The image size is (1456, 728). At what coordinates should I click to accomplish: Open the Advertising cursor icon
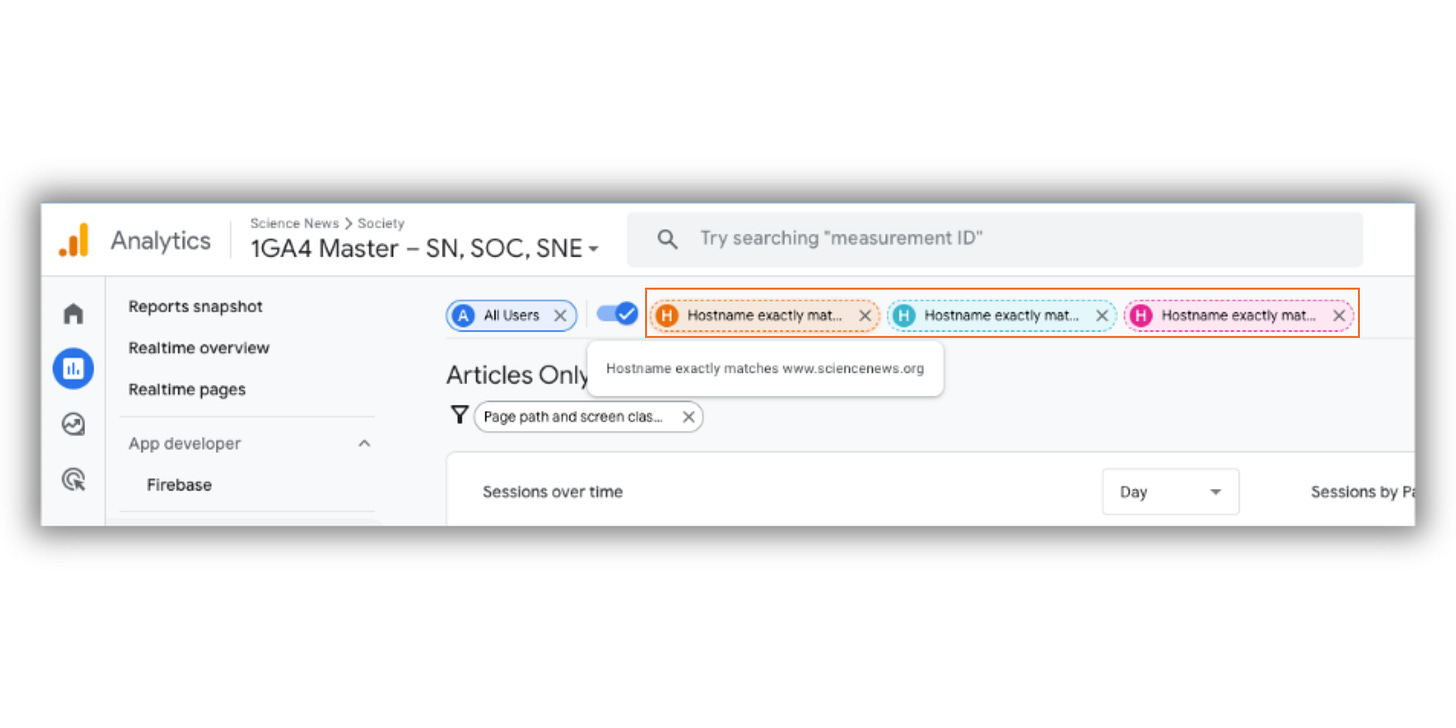(73, 480)
